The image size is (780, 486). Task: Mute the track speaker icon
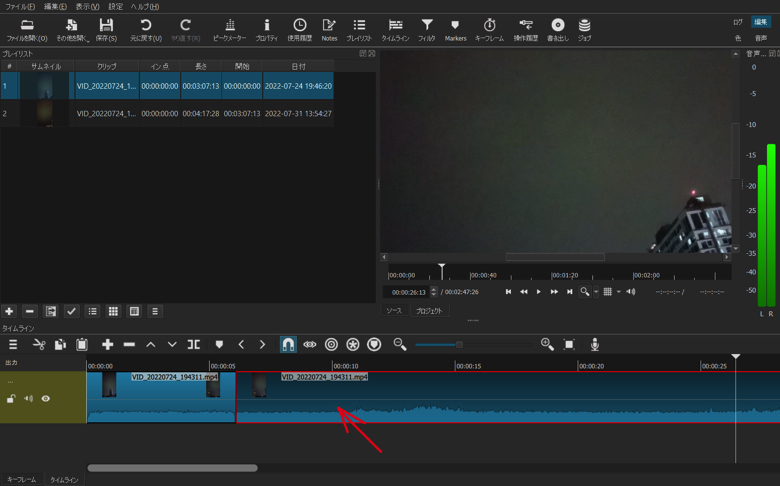(x=28, y=398)
